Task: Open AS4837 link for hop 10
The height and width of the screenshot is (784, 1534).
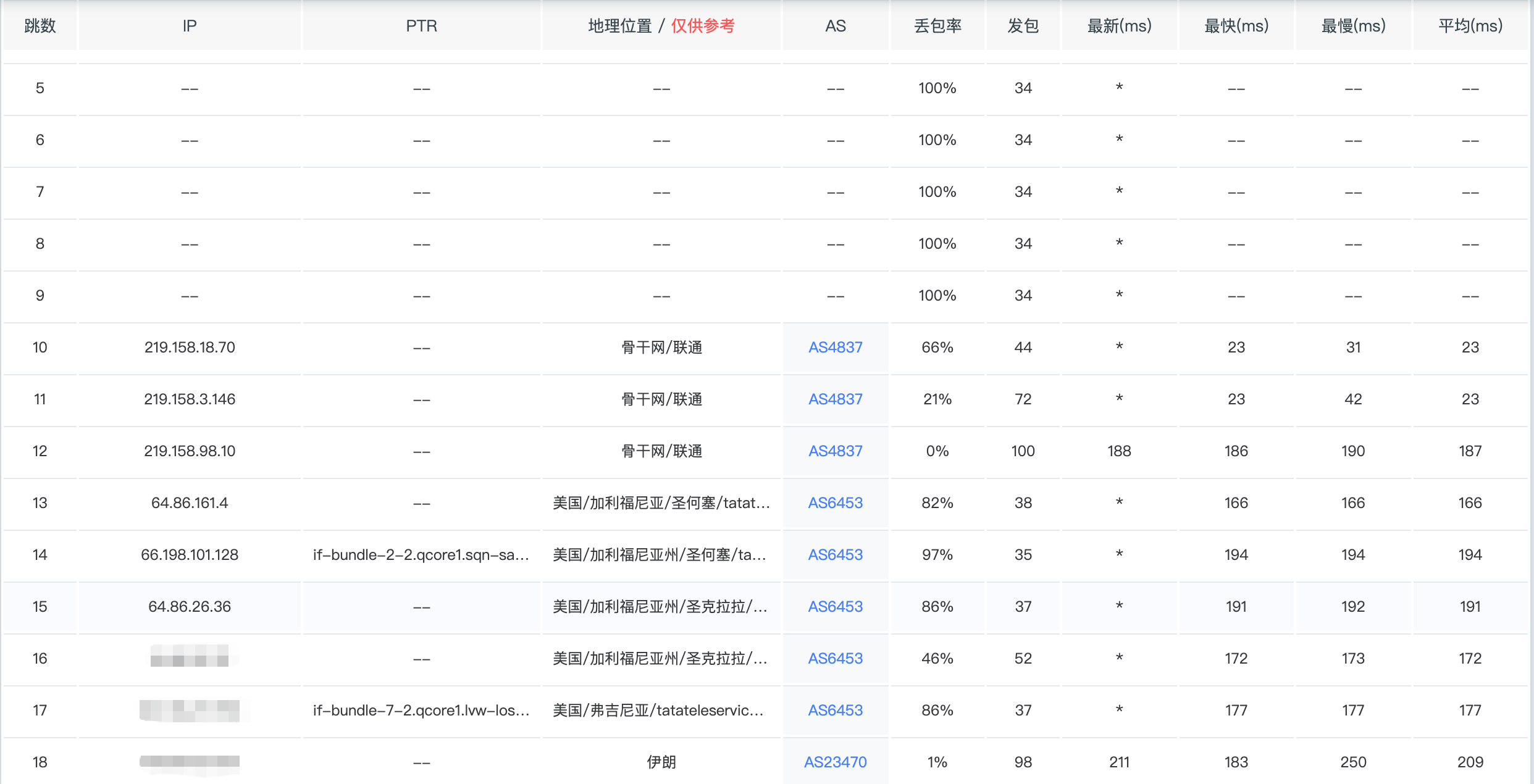Action: pyautogui.click(x=835, y=348)
